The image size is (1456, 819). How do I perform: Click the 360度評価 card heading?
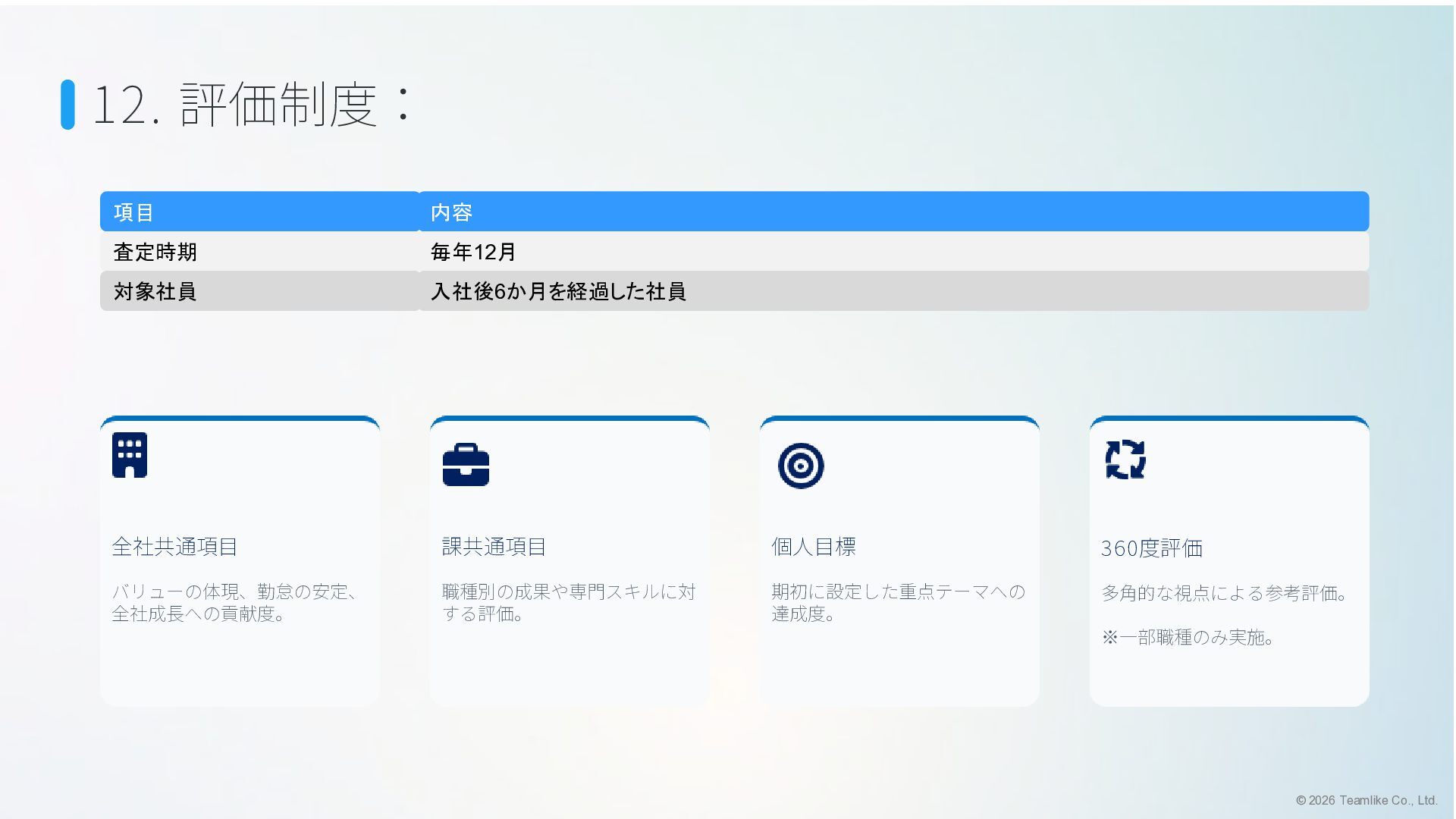pos(1151,548)
